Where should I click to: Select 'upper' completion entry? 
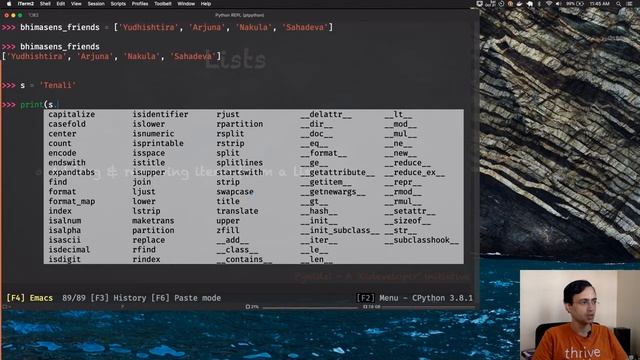[228, 221]
